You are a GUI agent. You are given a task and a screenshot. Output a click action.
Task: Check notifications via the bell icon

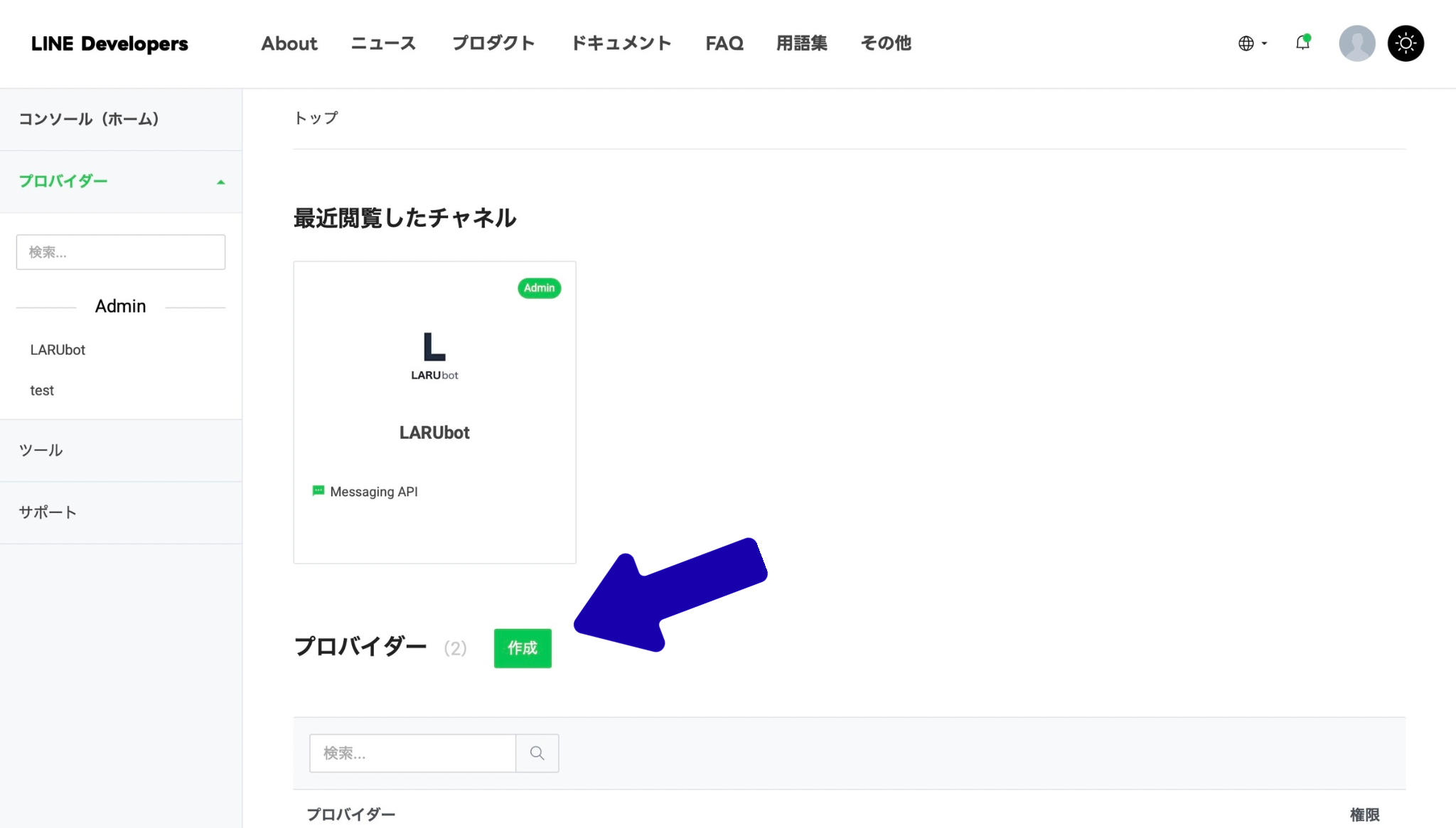point(1302,43)
